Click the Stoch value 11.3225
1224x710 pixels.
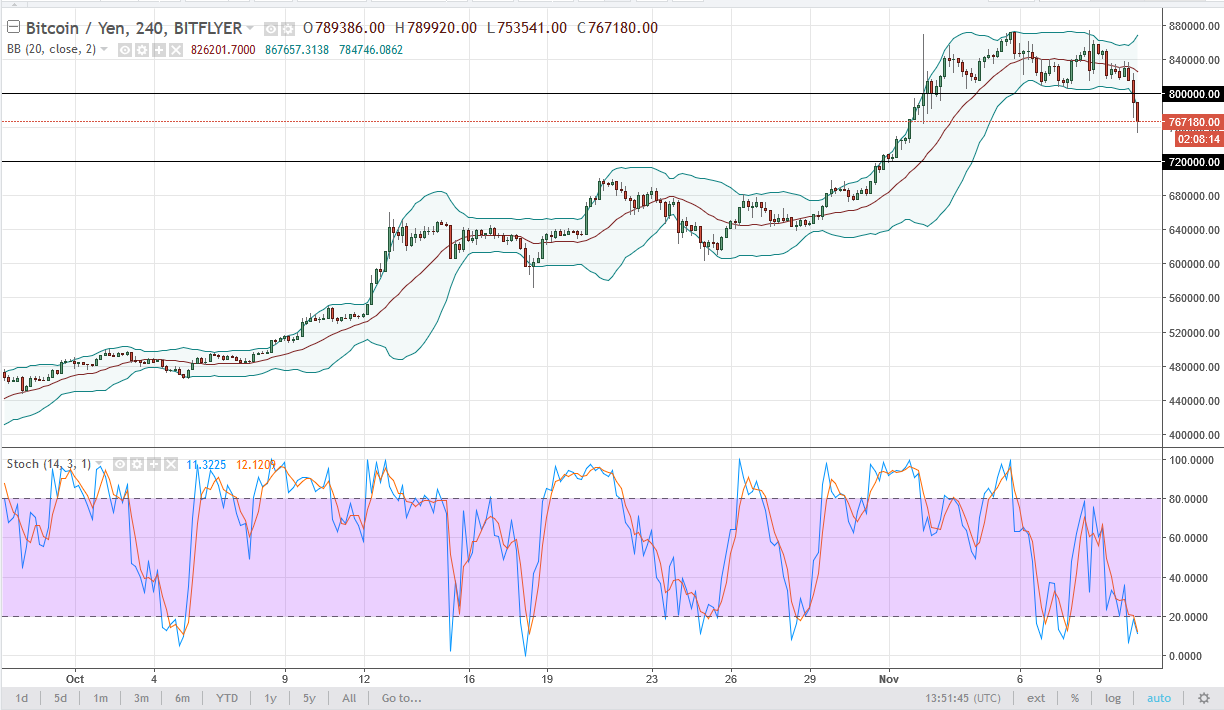(x=206, y=464)
